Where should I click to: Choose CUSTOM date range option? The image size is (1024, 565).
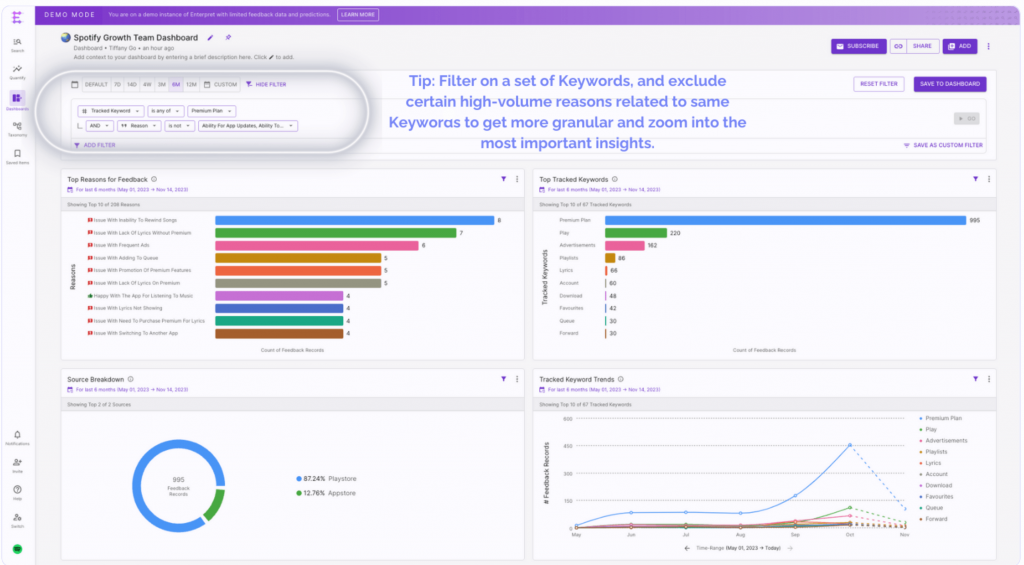click(221, 85)
